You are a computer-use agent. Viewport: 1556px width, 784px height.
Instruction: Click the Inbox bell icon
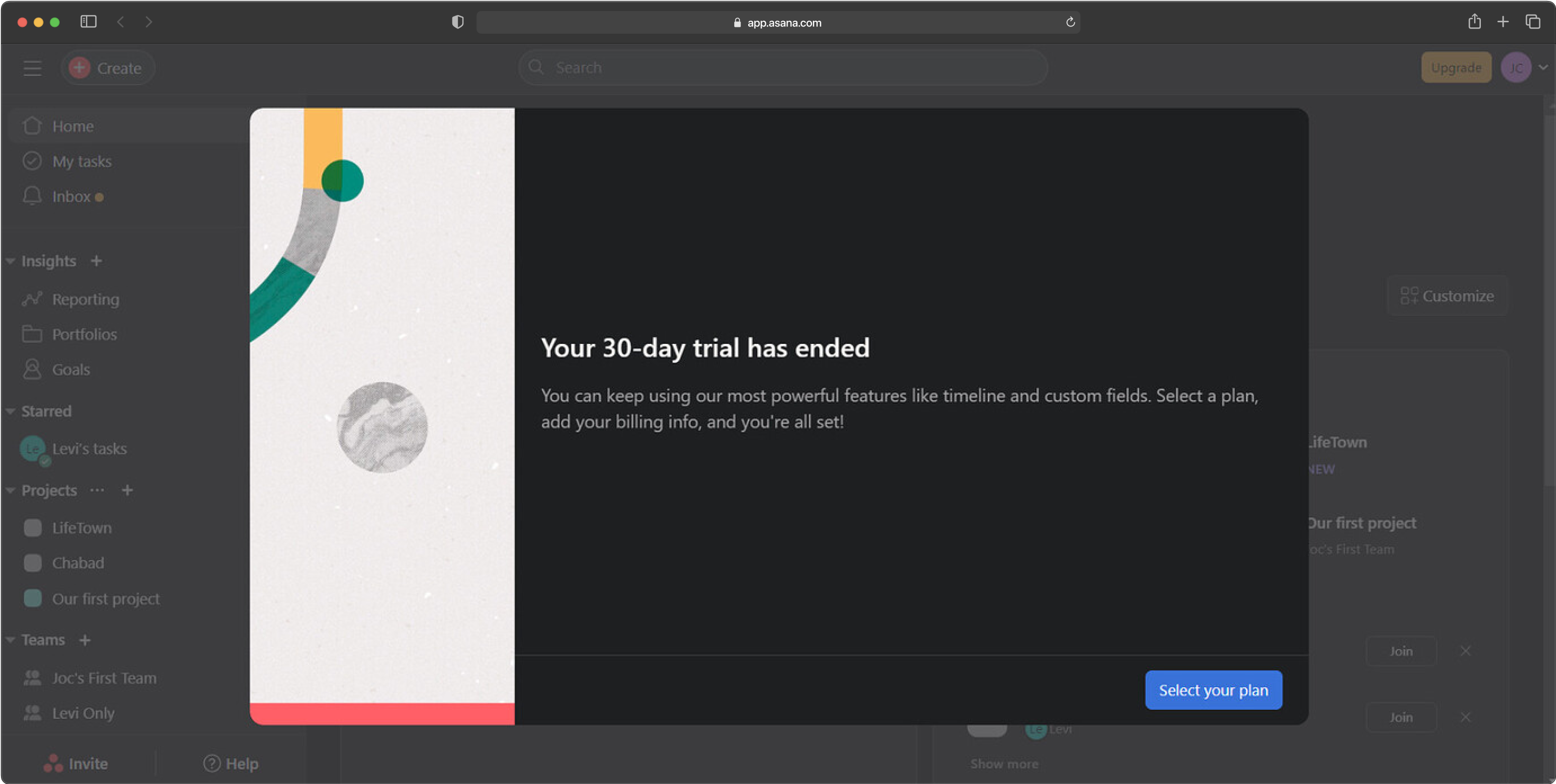(x=32, y=196)
